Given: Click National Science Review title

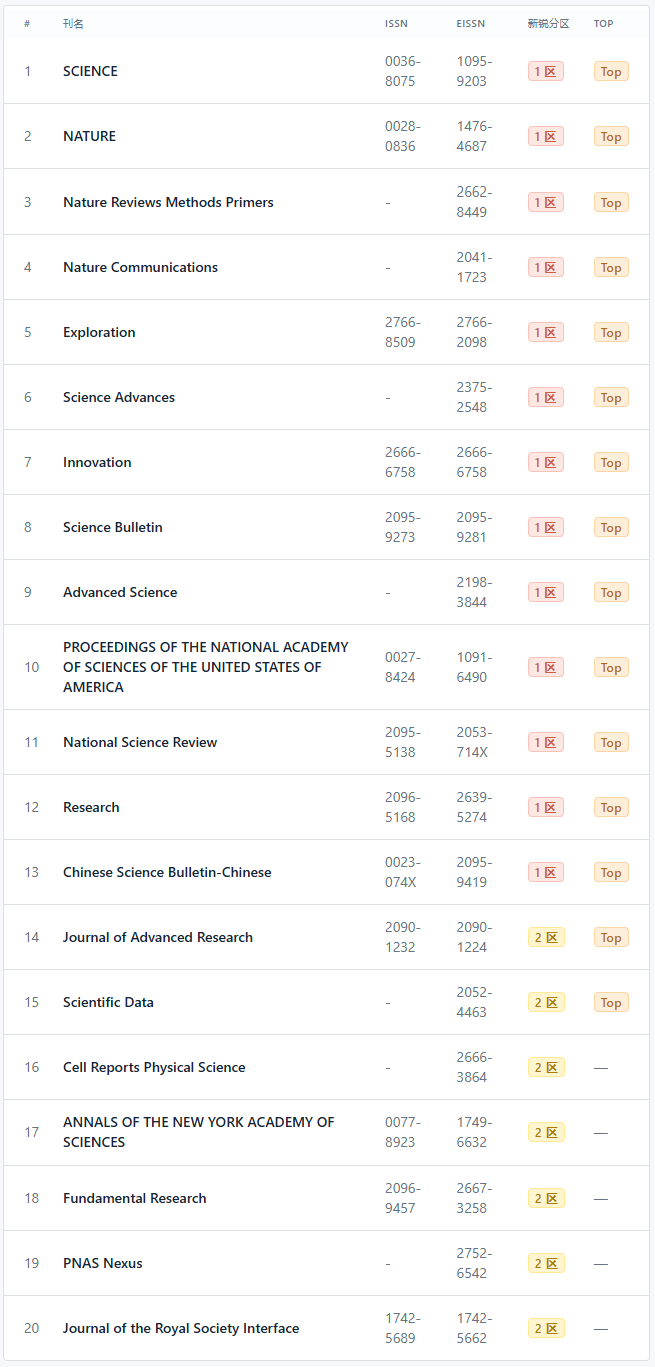Looking at the screenshot, I should click(140, 742).
